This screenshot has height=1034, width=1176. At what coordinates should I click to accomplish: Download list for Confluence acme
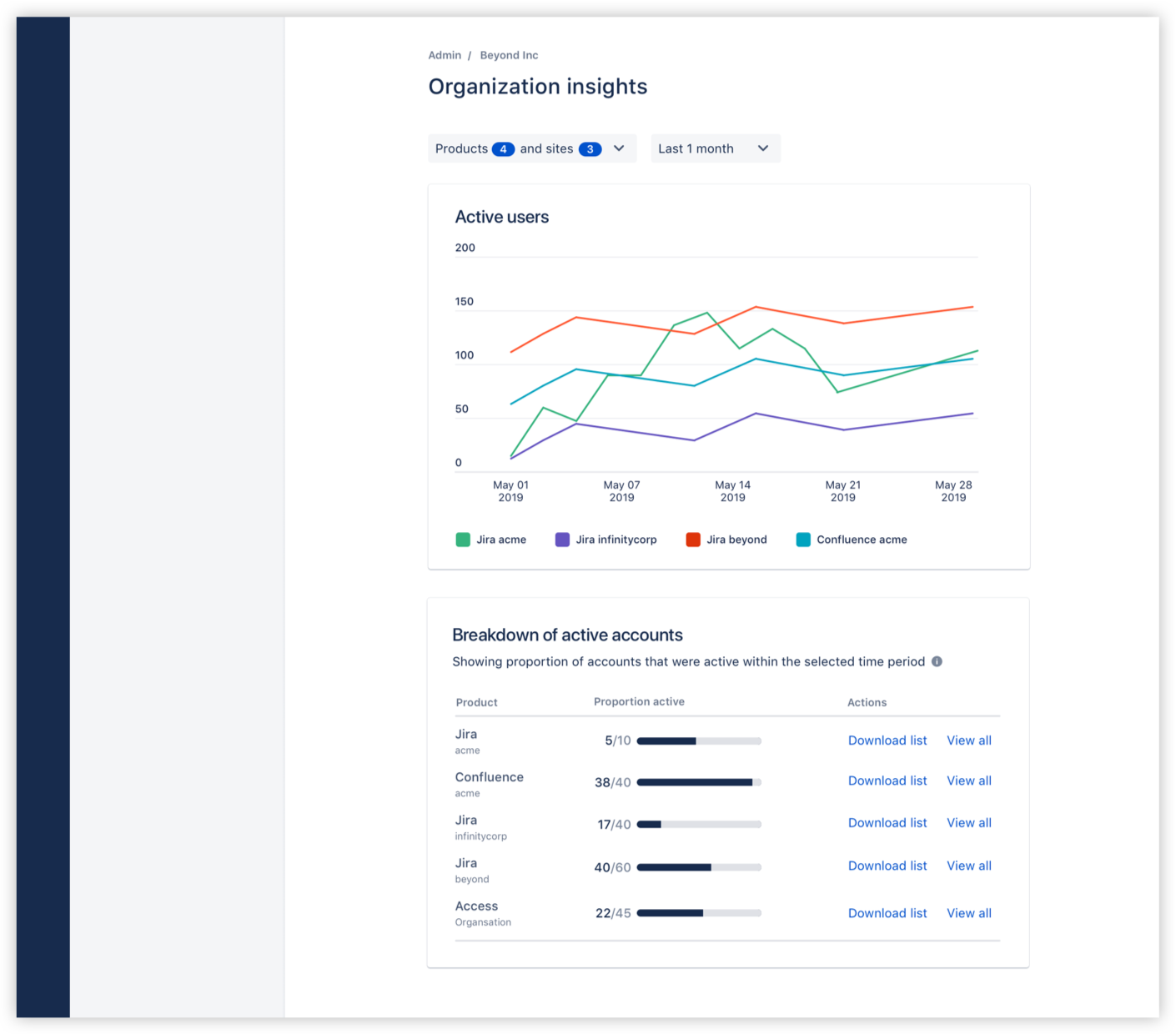(x=887, y=781)
